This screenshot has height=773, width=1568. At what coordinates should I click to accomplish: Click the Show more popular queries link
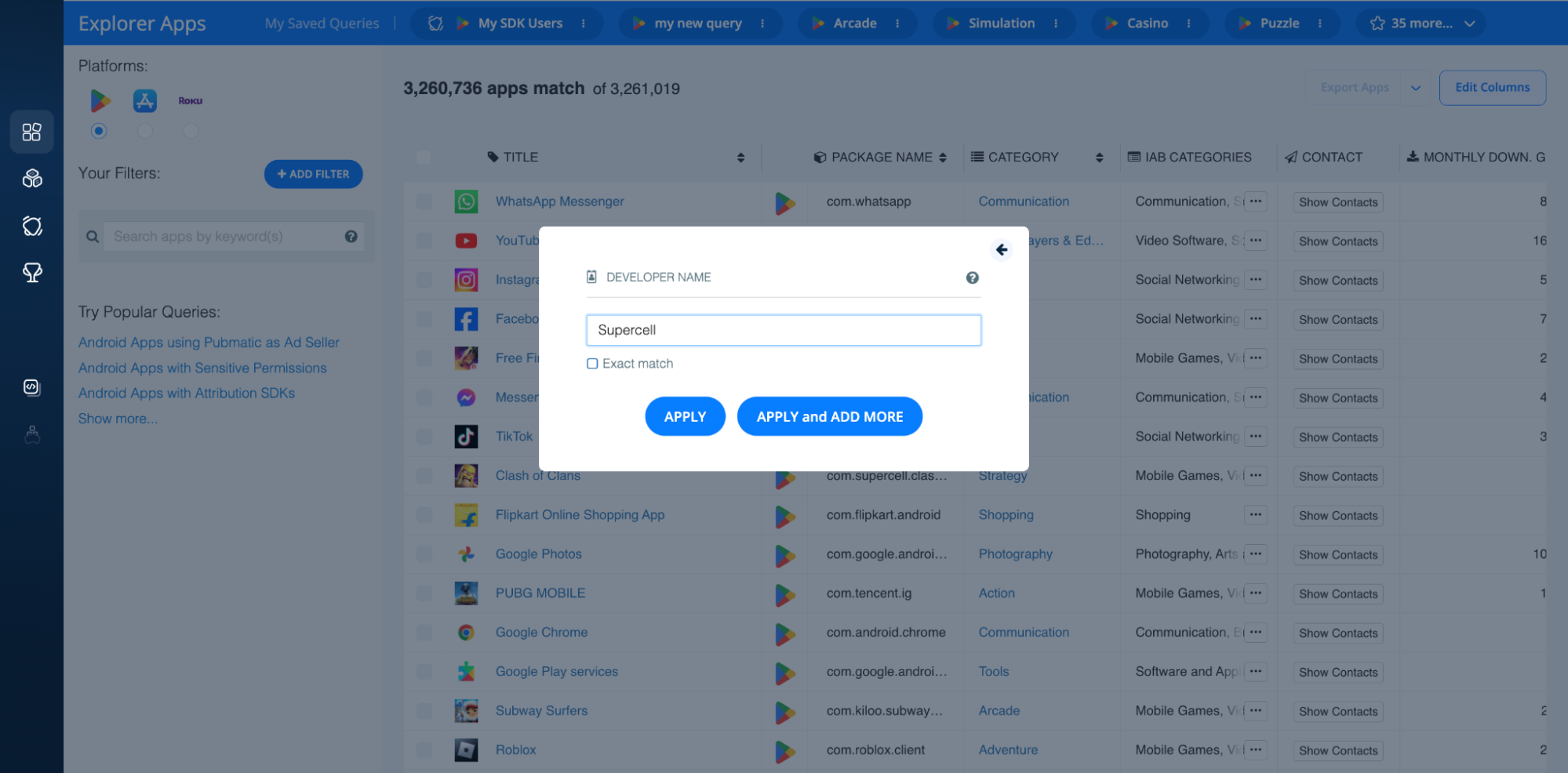click(x=118, y=419)
